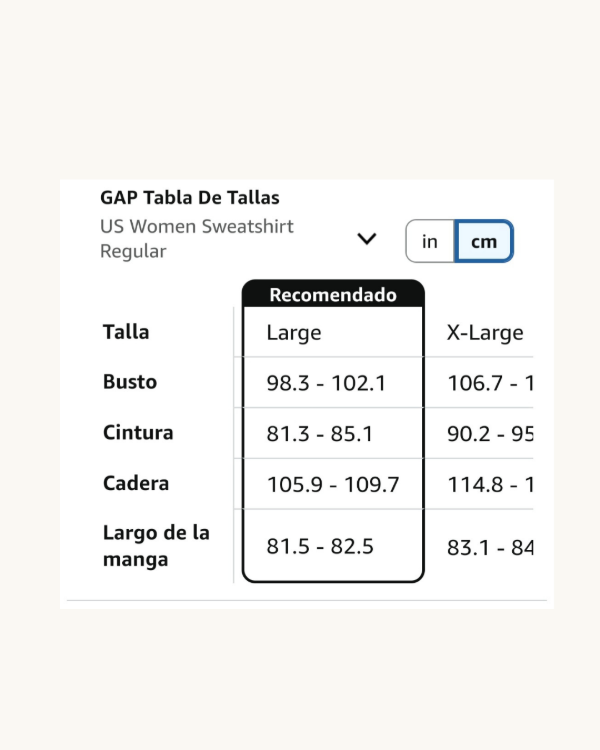Select the X-Large size column header

tap(485, 333)
